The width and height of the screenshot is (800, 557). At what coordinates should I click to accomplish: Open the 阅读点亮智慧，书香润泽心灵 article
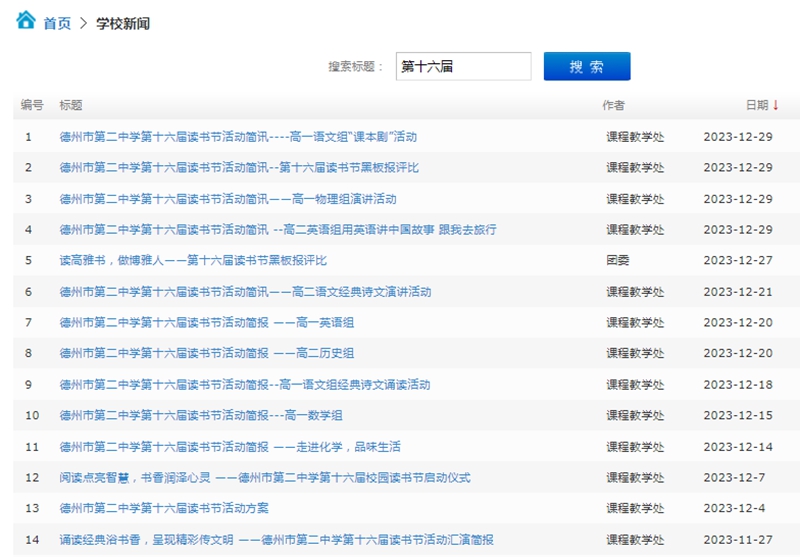pos(265,477)
